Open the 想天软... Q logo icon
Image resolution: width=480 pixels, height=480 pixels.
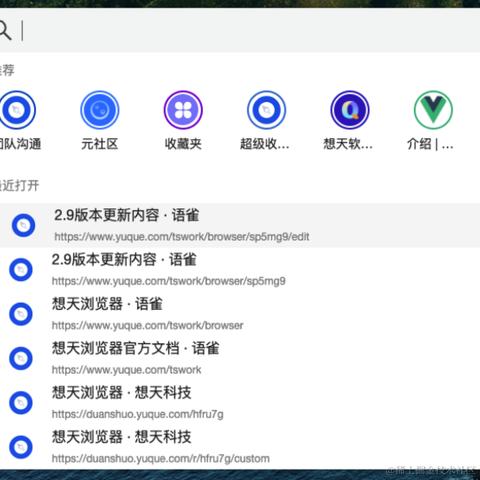click(x=350, y=110)
